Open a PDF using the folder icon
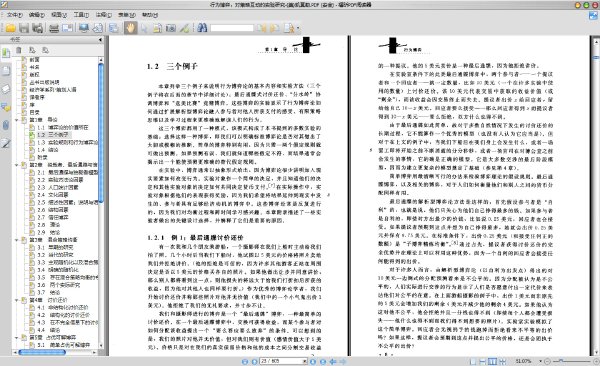 (10, 28)
